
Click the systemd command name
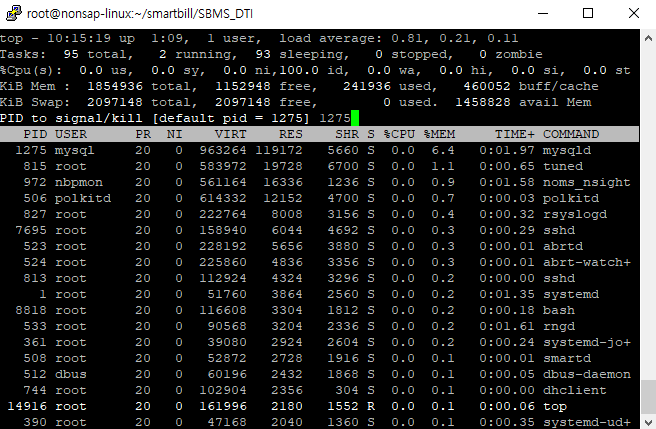tap(571, 294)
